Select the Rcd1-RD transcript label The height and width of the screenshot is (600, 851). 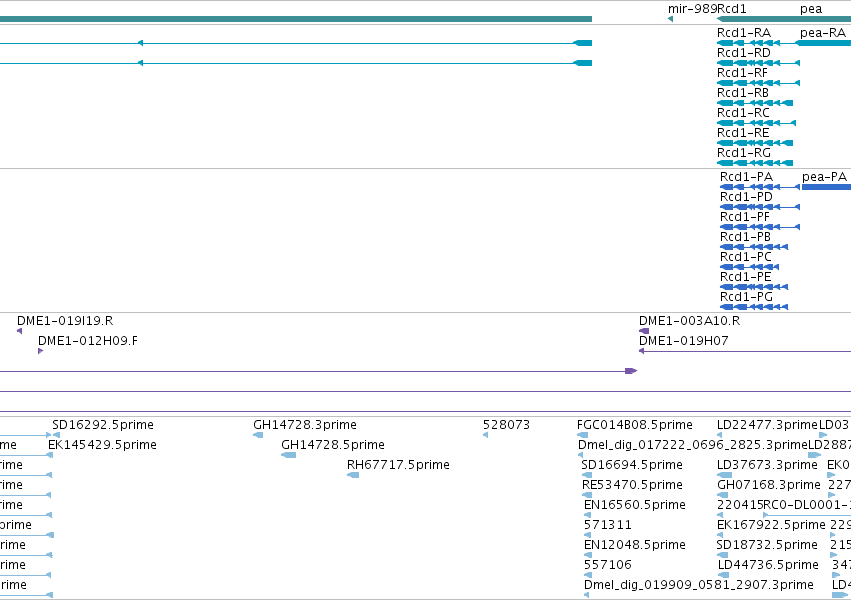point(744,53)
